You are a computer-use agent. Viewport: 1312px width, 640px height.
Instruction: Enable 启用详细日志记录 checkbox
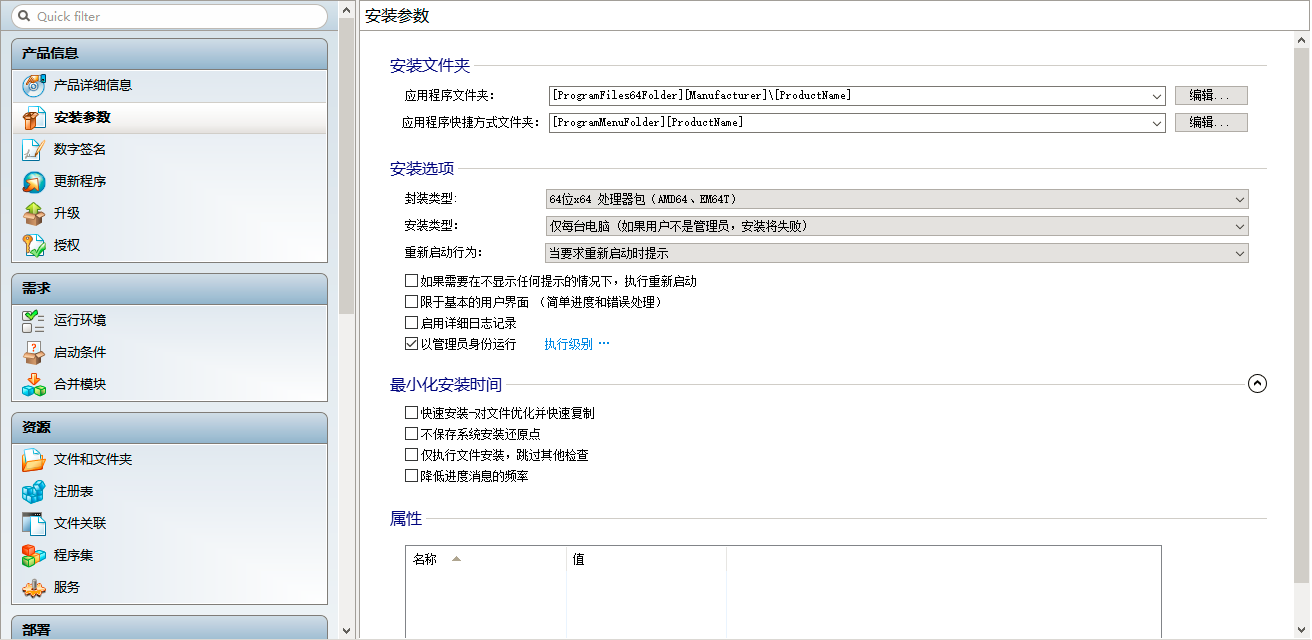[411, 322]
